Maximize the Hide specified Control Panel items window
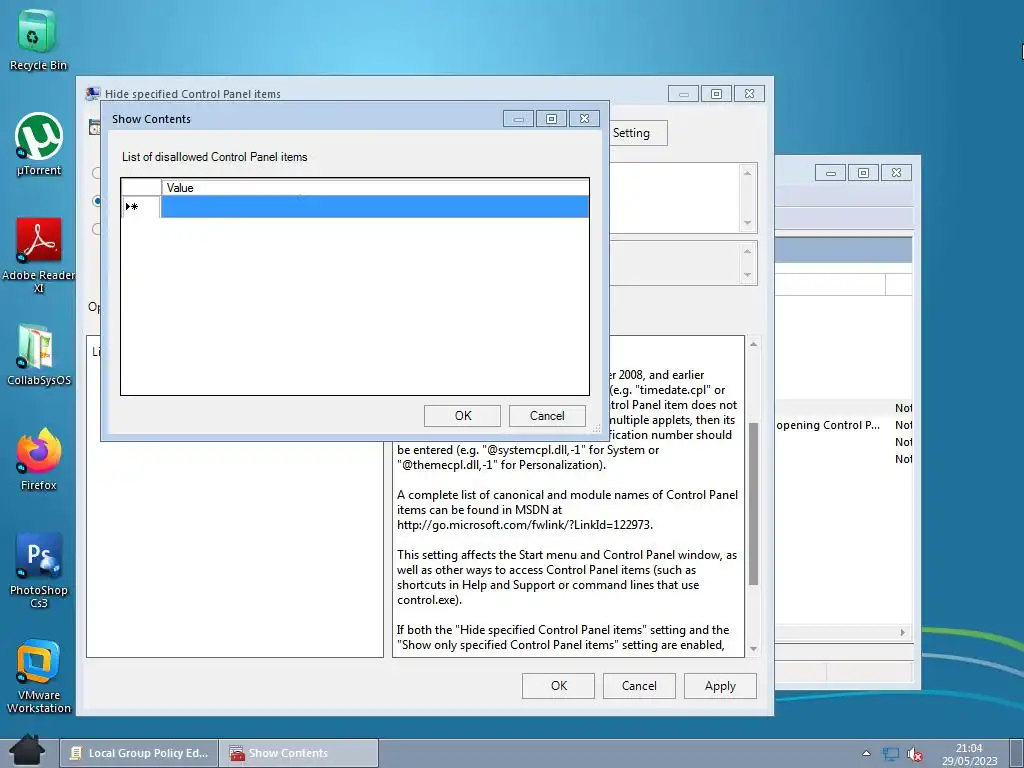1024x768 pixels. (716, 94)
